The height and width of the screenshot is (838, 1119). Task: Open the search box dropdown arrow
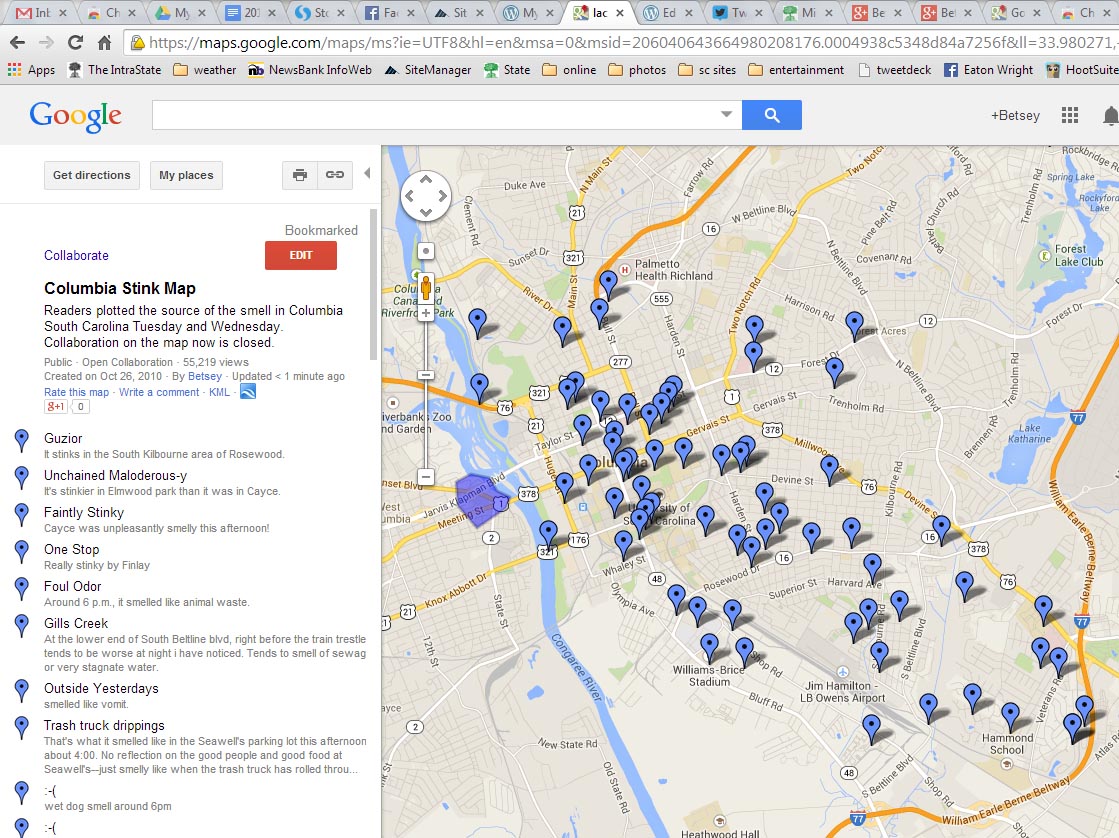click(x=727, y=115)
